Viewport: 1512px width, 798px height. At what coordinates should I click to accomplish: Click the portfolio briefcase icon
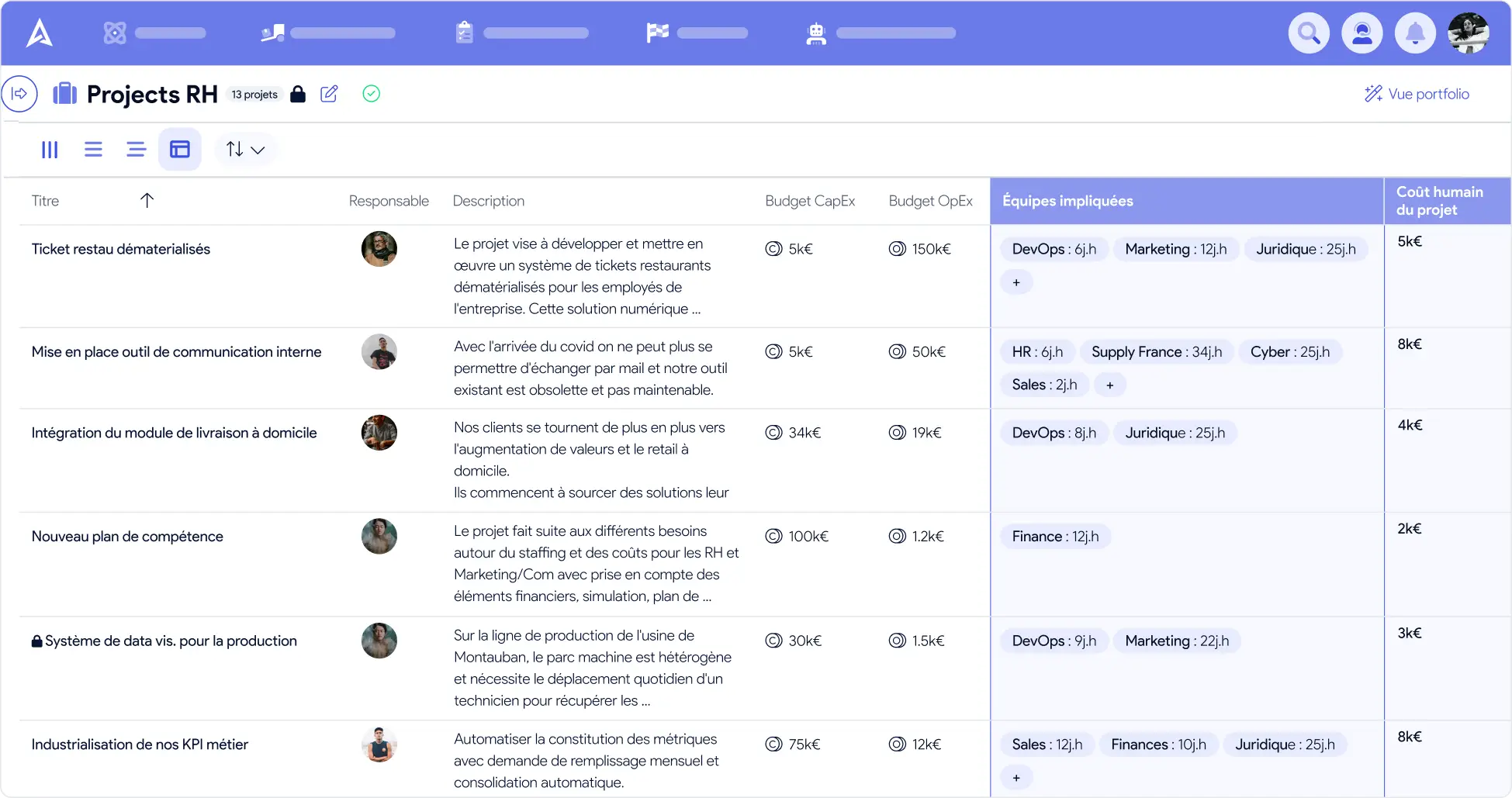64,94
